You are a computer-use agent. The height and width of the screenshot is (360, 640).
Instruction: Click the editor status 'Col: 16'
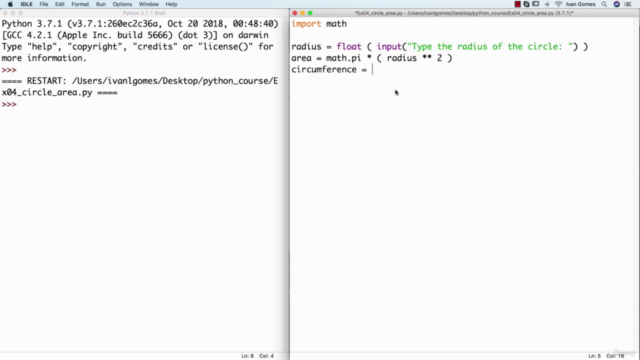615,356
